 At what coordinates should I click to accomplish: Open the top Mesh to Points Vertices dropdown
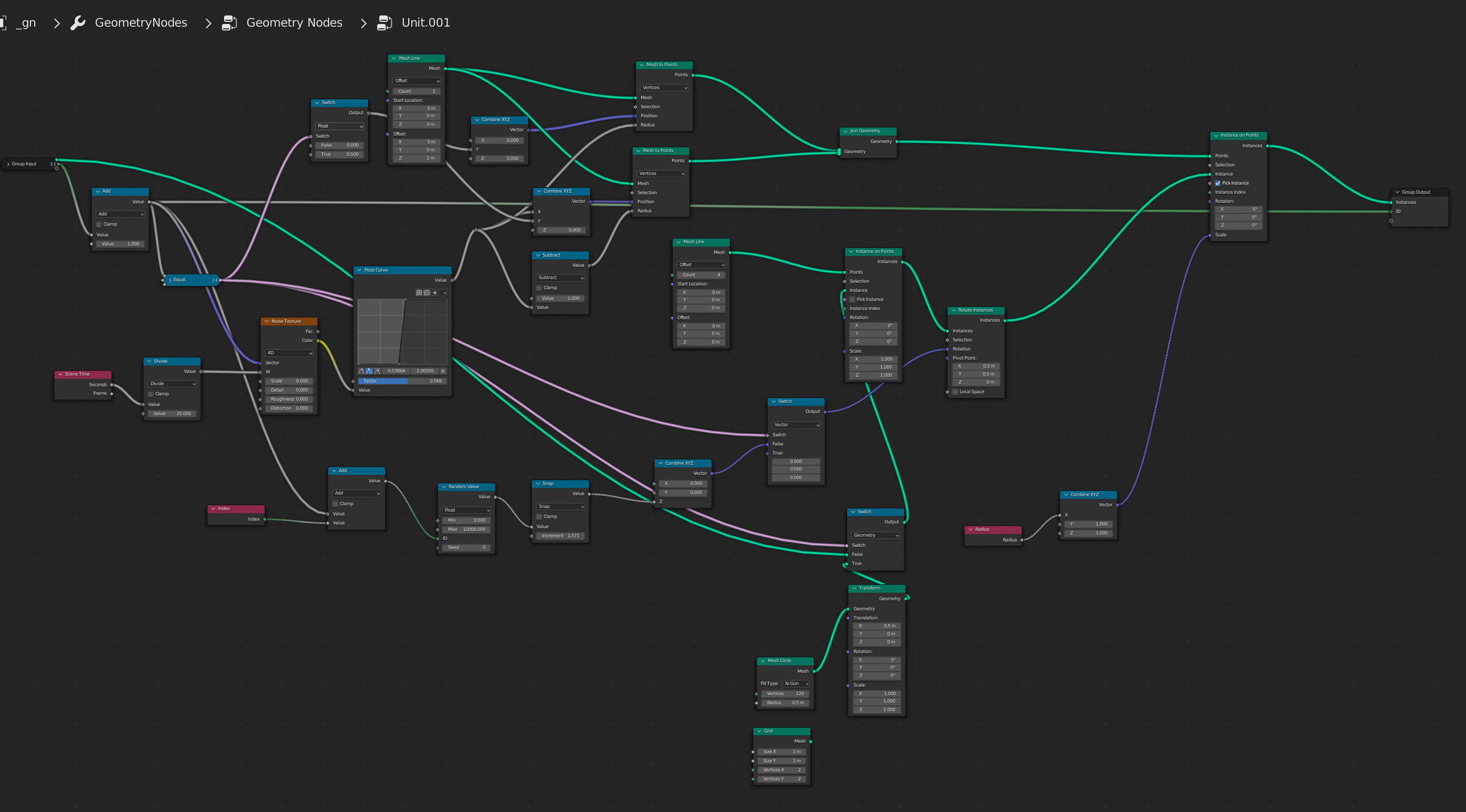click(664, 87)
